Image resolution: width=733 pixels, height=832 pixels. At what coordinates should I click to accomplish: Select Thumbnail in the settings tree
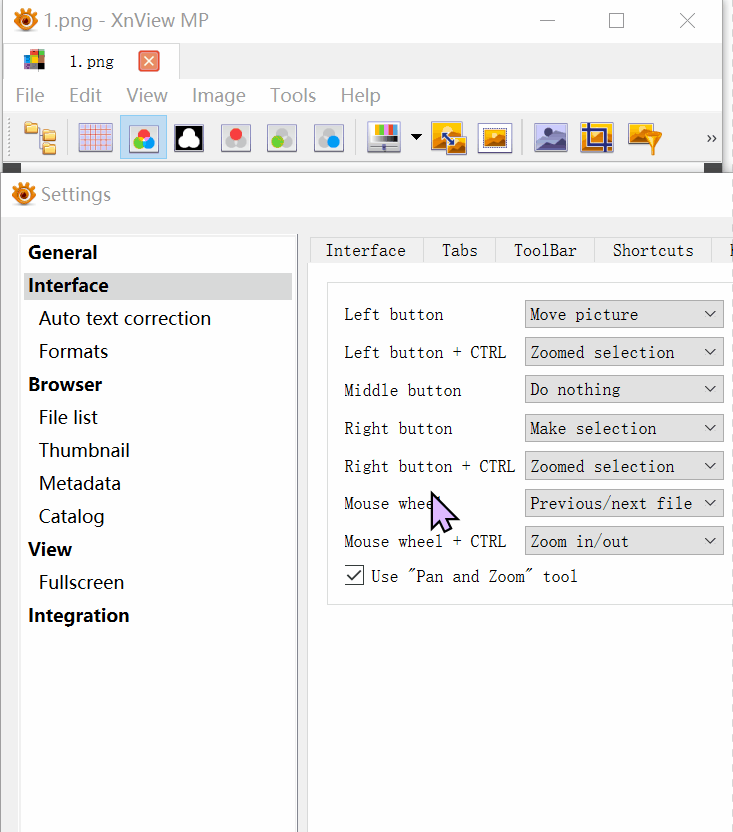click(x=84, y=451)
